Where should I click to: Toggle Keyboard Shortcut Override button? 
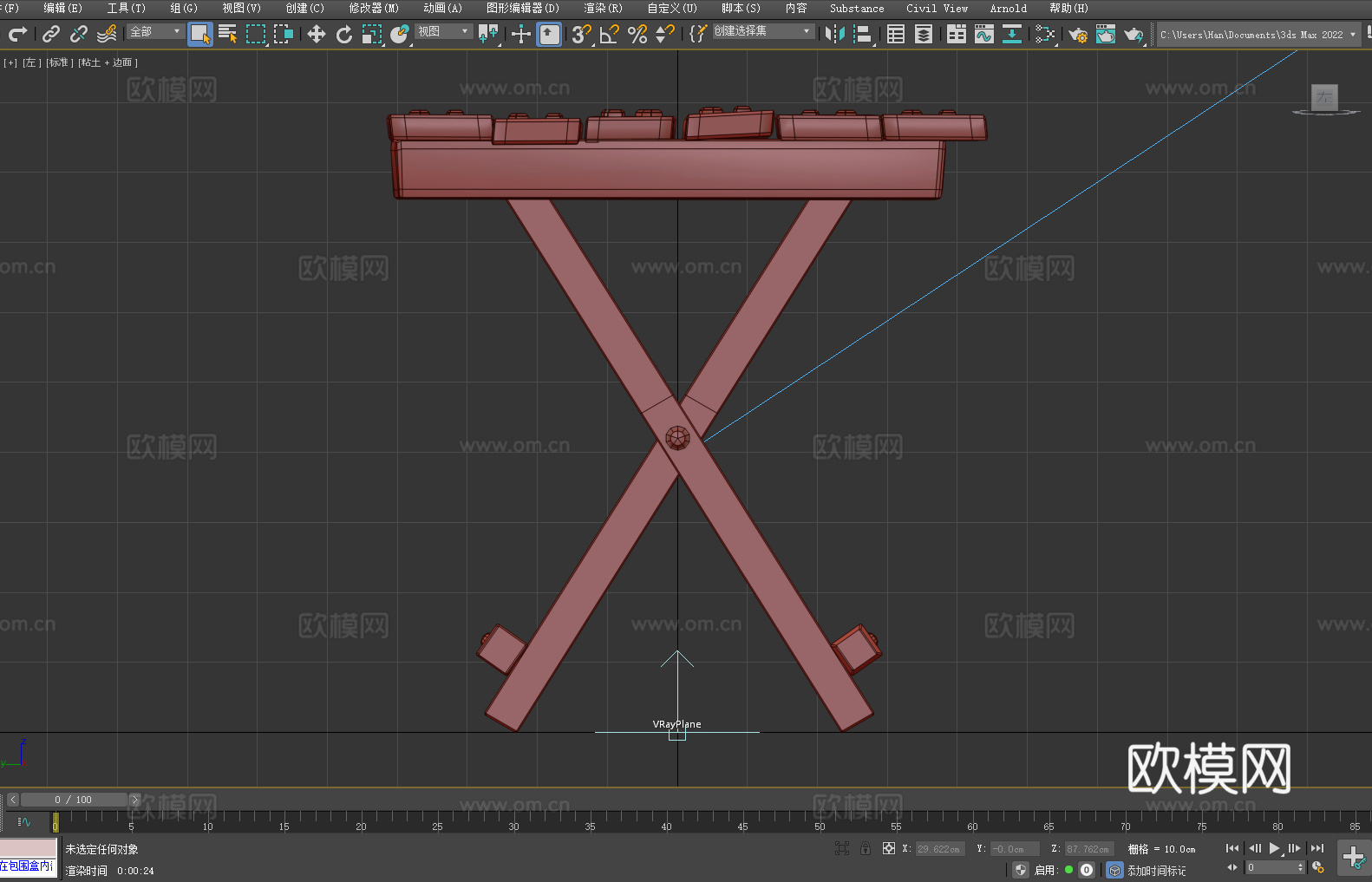pyautogui.click(x=549, y=34)
